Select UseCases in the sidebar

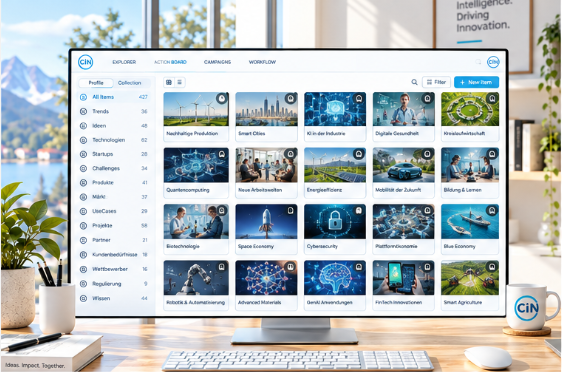tap(114, 211)
